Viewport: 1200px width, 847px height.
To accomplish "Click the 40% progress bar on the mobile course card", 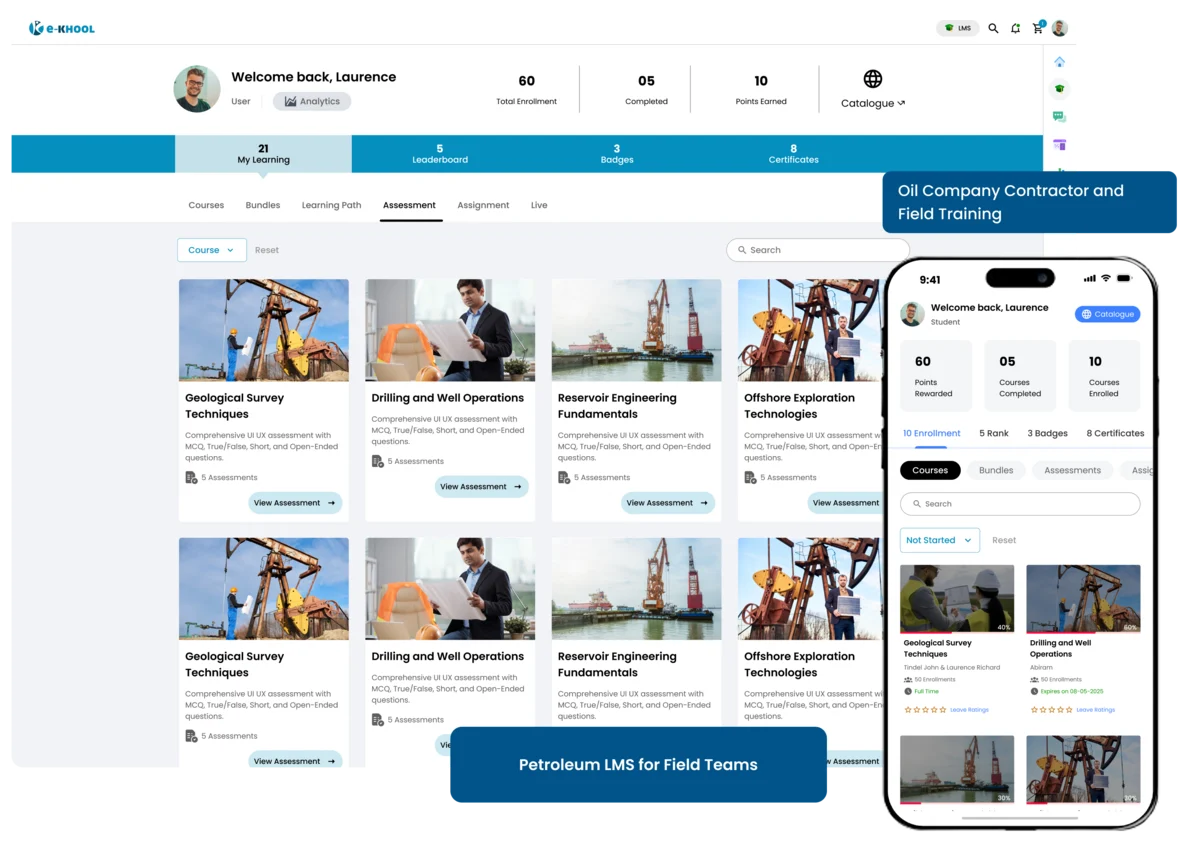I will tap(926, 633).
